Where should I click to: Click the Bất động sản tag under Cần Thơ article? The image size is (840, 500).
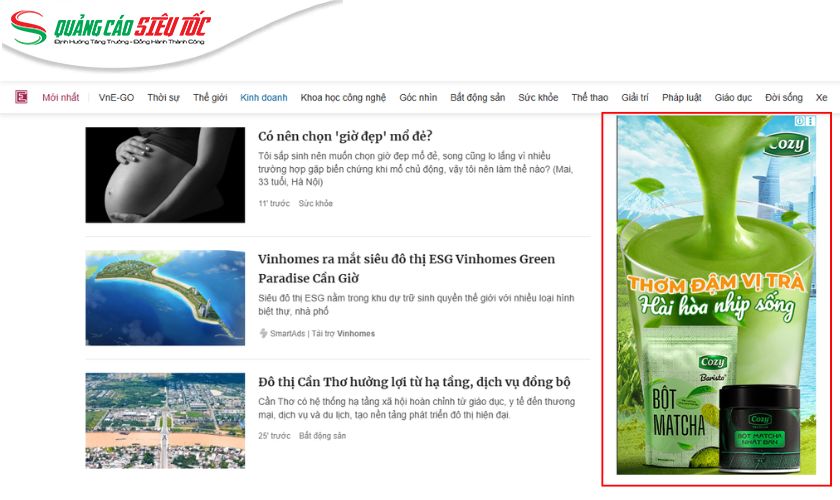pyautogui.click(x=322, y=436)
